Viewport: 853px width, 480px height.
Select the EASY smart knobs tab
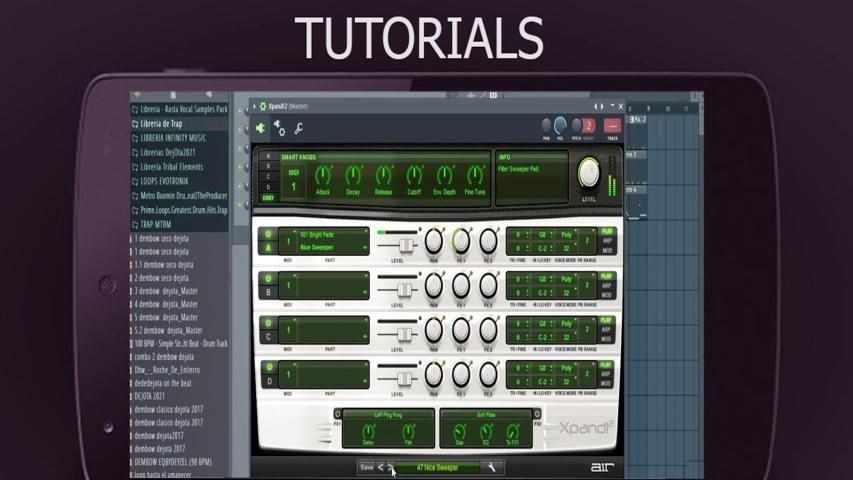pos(268,198)
